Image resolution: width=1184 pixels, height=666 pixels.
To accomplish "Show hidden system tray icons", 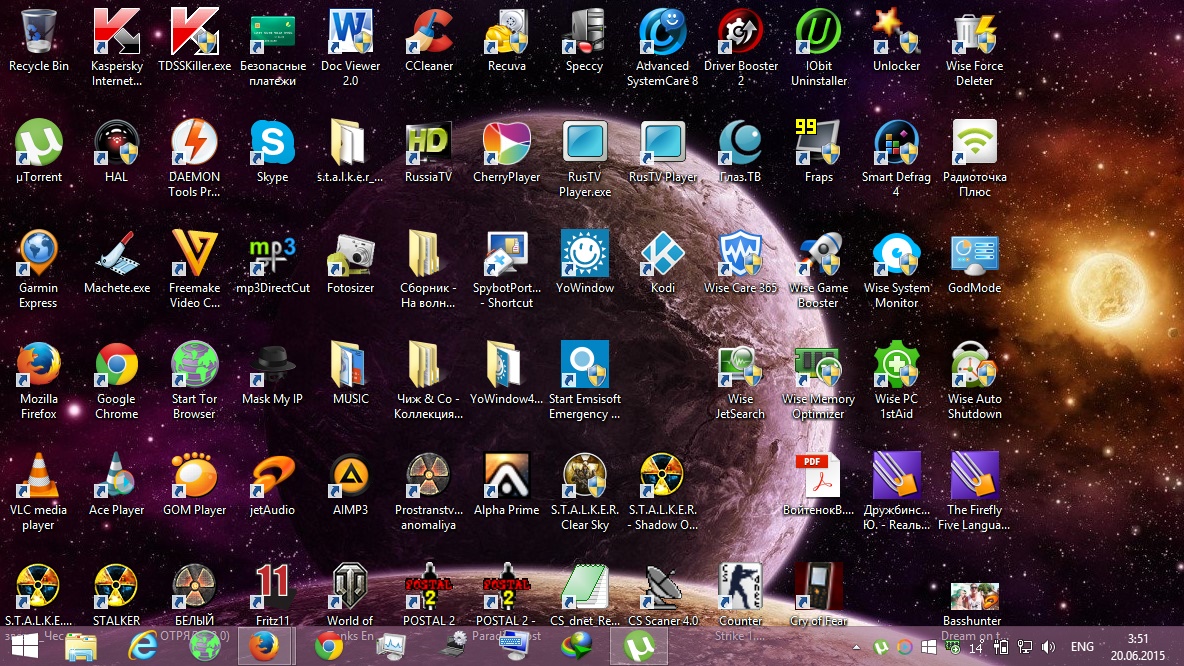I will click(x=856, y=647).
